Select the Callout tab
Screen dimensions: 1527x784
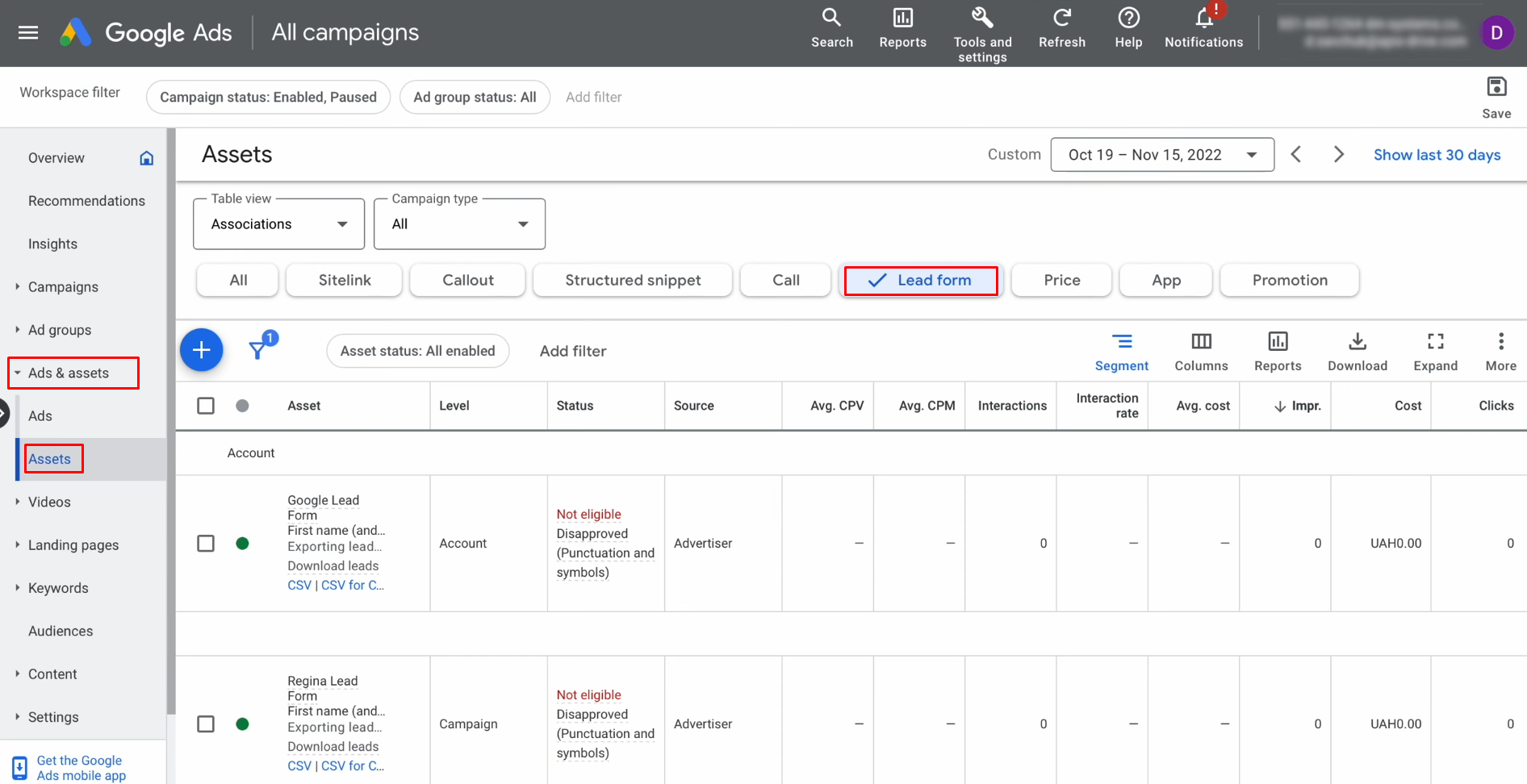click(468, 280)
